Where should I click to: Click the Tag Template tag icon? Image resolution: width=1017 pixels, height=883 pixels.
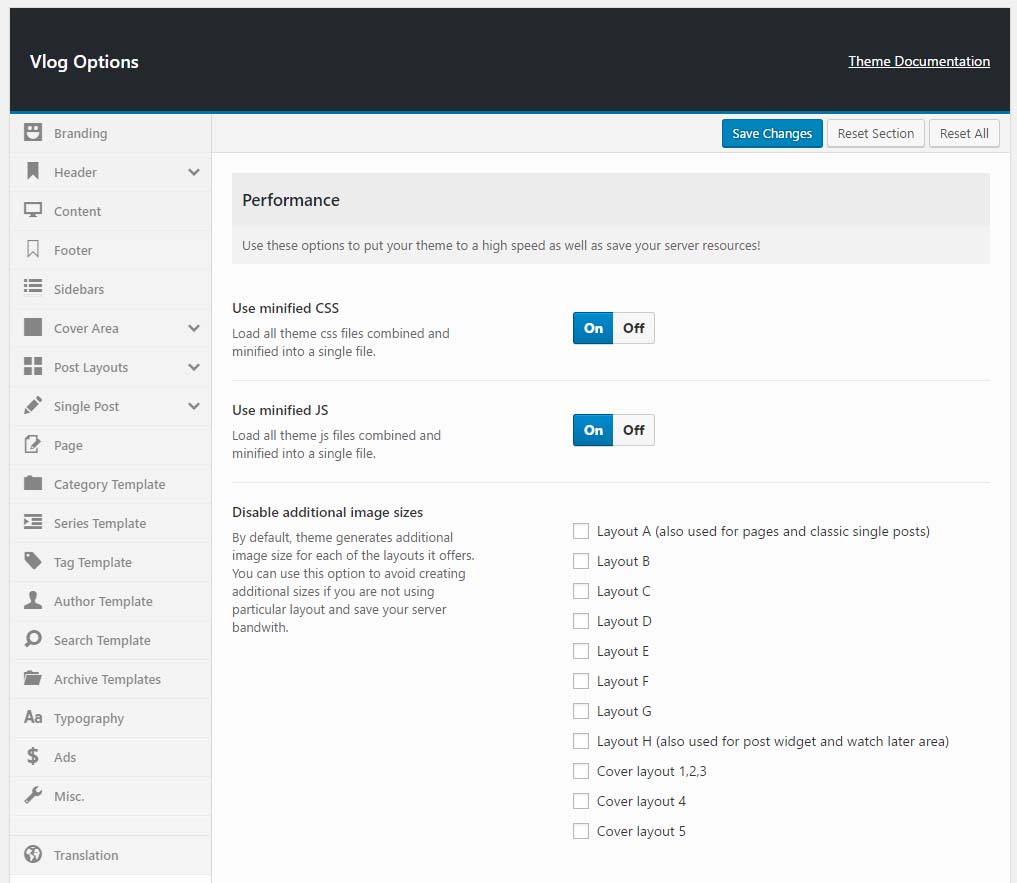(x=31, y=562)
